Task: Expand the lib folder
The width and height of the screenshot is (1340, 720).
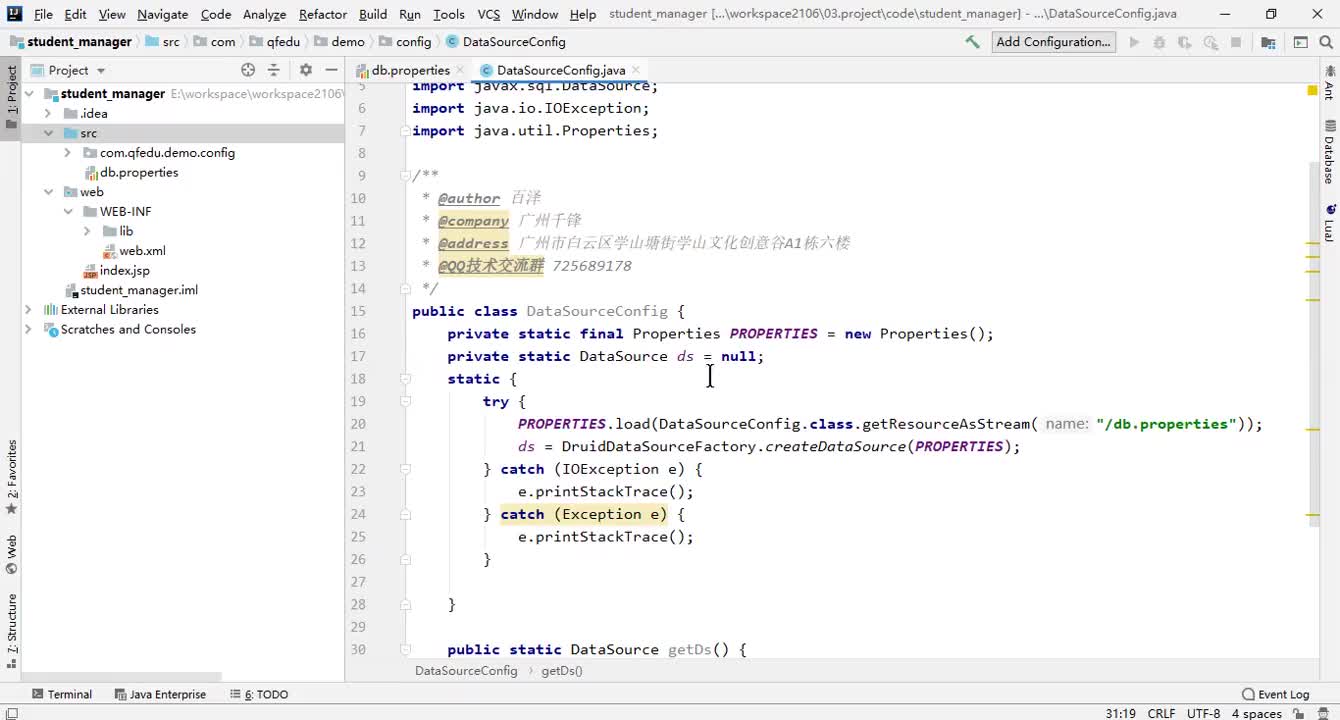Action: tap(87, 231)
